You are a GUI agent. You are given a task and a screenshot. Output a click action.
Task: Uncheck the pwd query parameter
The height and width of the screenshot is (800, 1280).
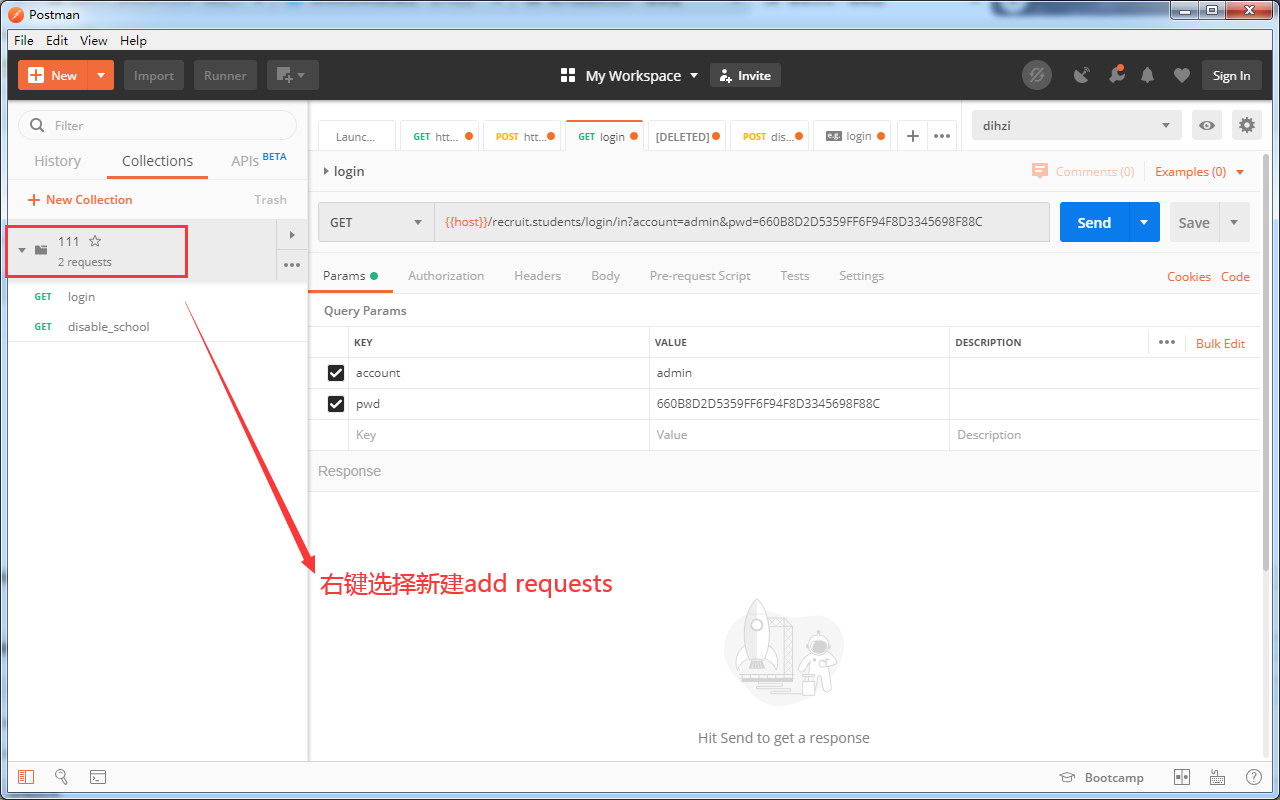click(x=336, y=404)
